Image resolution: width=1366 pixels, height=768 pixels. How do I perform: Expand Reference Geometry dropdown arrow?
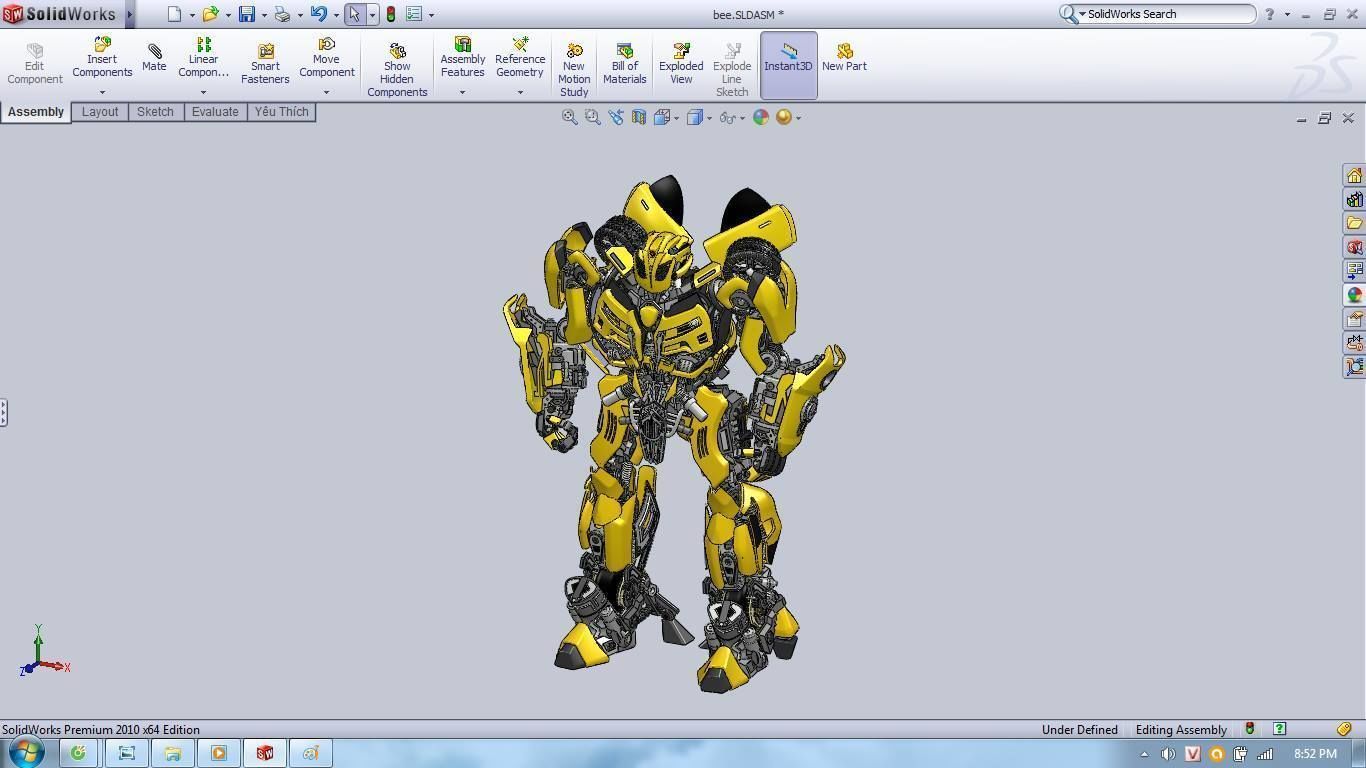[x=520, y=92]
